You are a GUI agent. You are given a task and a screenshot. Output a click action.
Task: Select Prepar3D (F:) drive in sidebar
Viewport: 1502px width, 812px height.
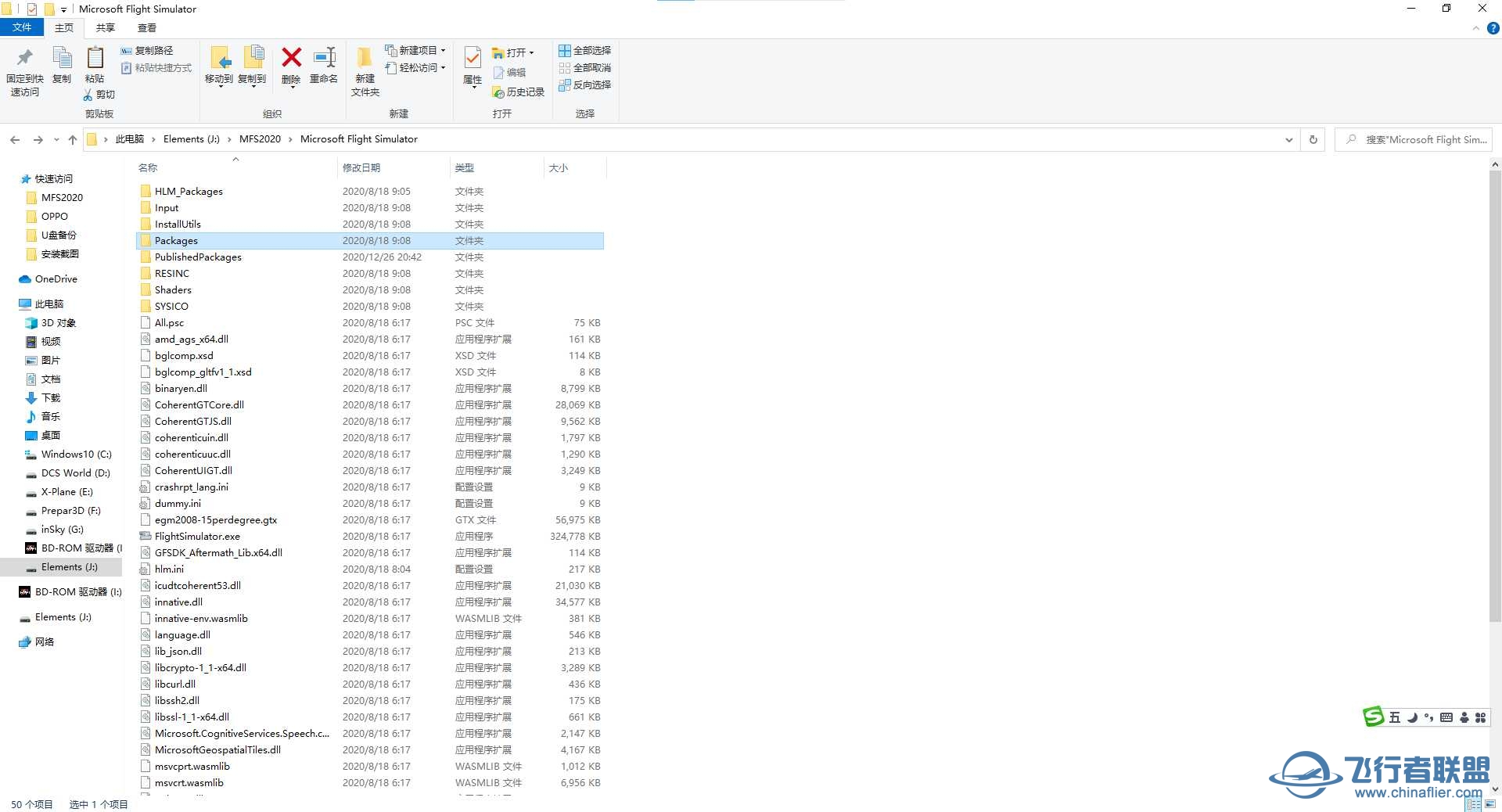(70, 511)
